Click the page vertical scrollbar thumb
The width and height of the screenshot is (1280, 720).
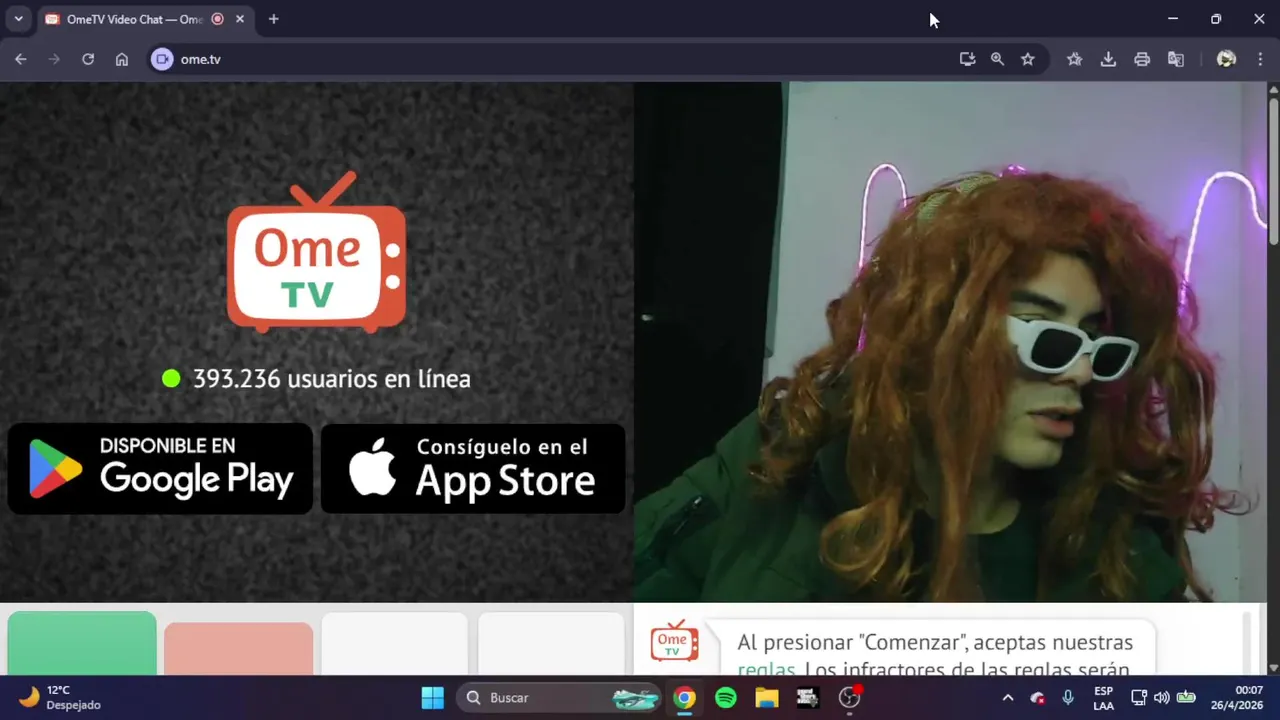click(x=1273, y=170)
